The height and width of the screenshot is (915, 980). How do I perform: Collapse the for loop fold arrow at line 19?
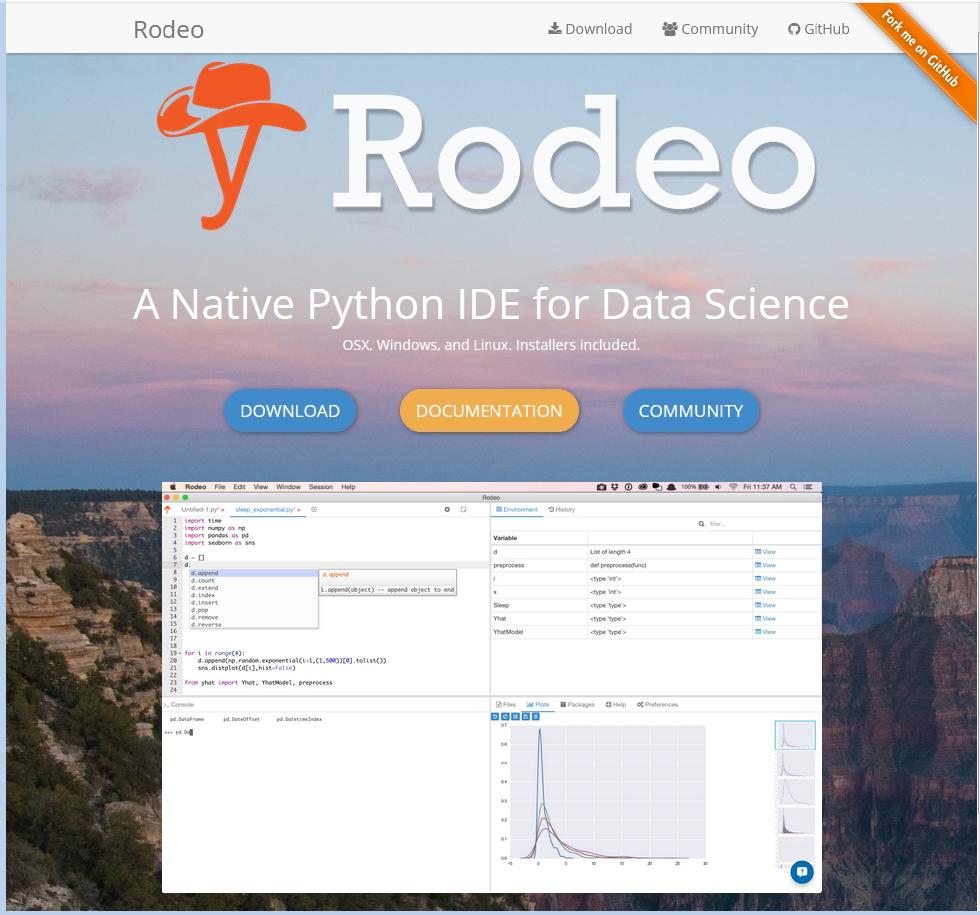180,653
